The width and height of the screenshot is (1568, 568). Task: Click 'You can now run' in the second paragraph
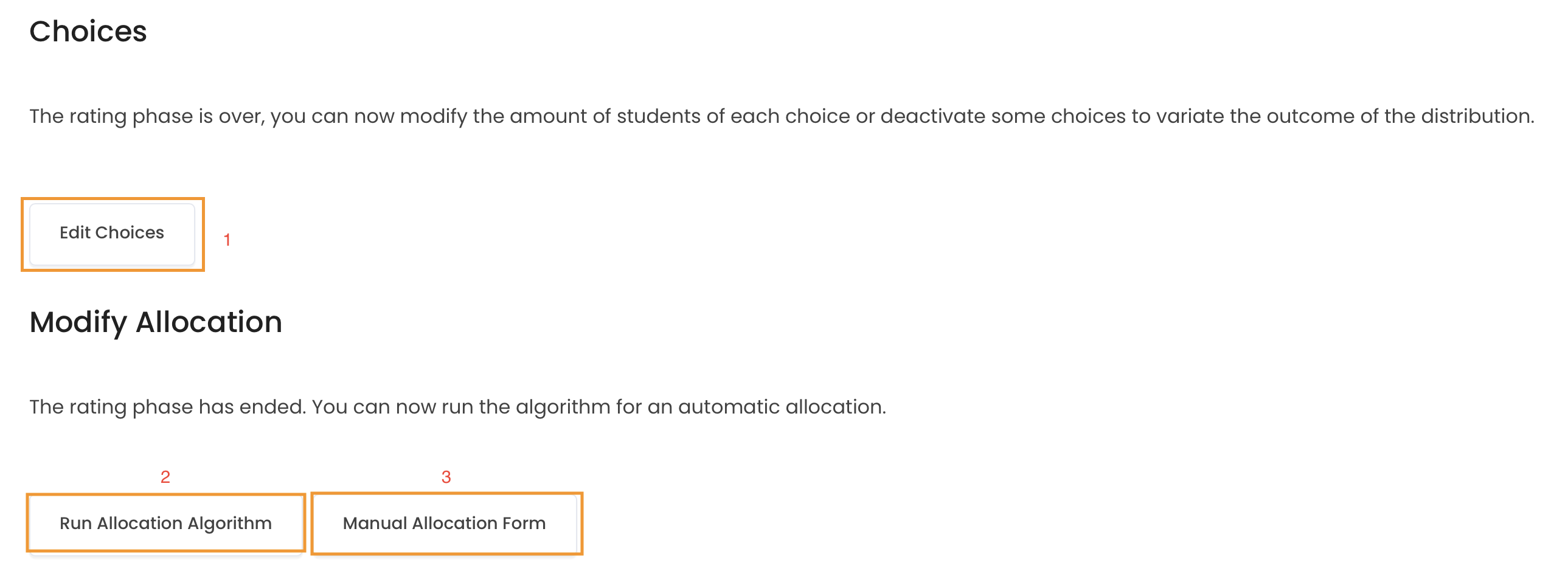coord(393,407)
